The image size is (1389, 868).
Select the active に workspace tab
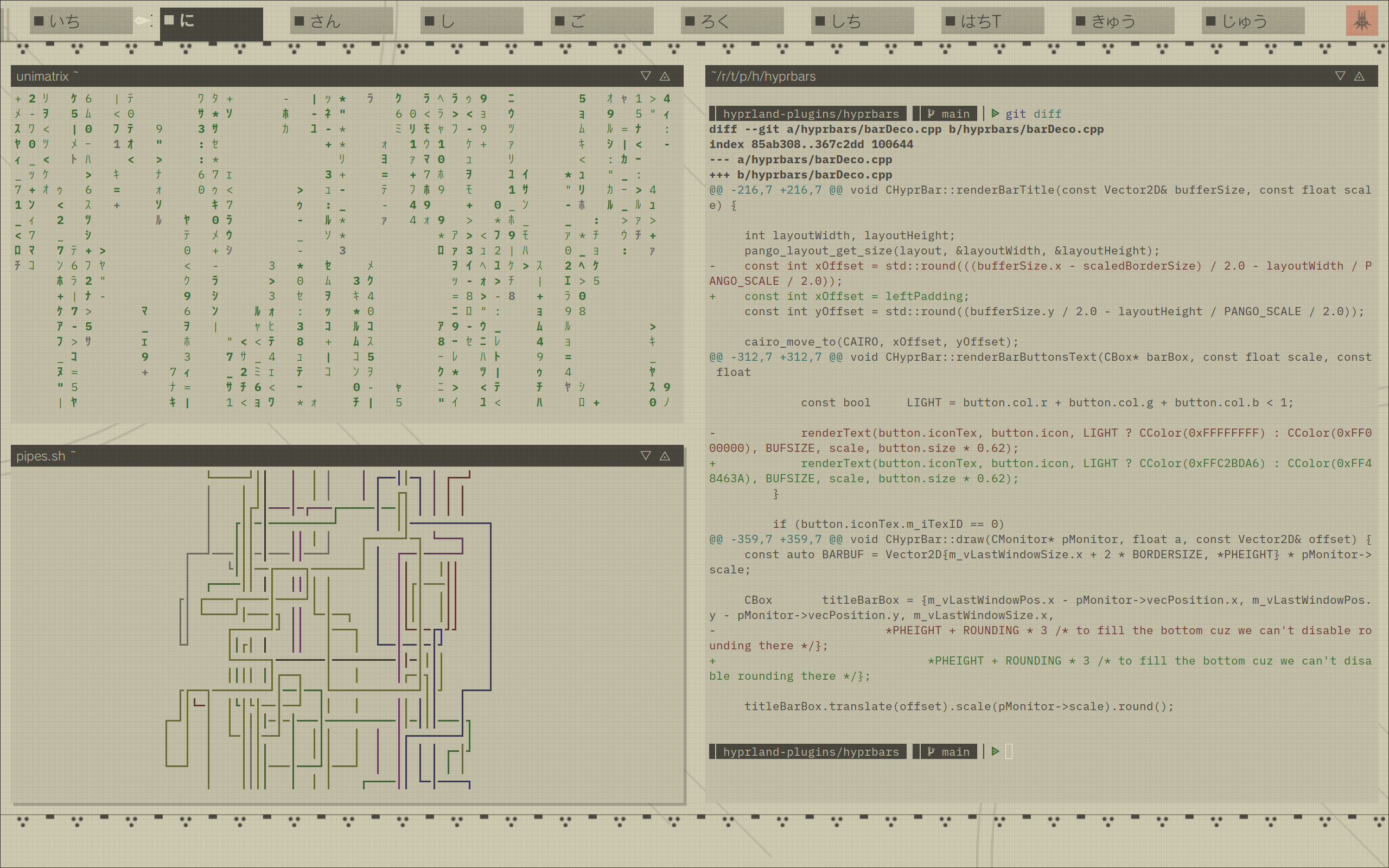(211, 21)
